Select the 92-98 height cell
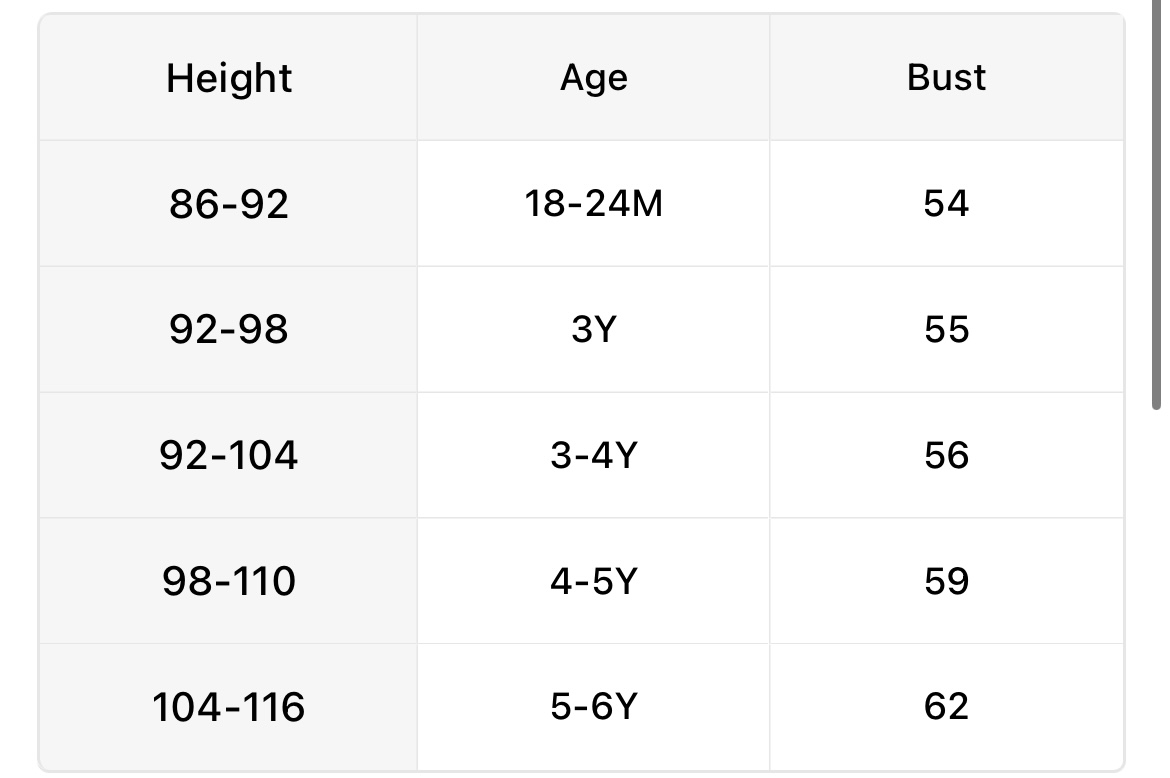The width and height of the screenshot is (1170, 778). (x=229, y=330)
